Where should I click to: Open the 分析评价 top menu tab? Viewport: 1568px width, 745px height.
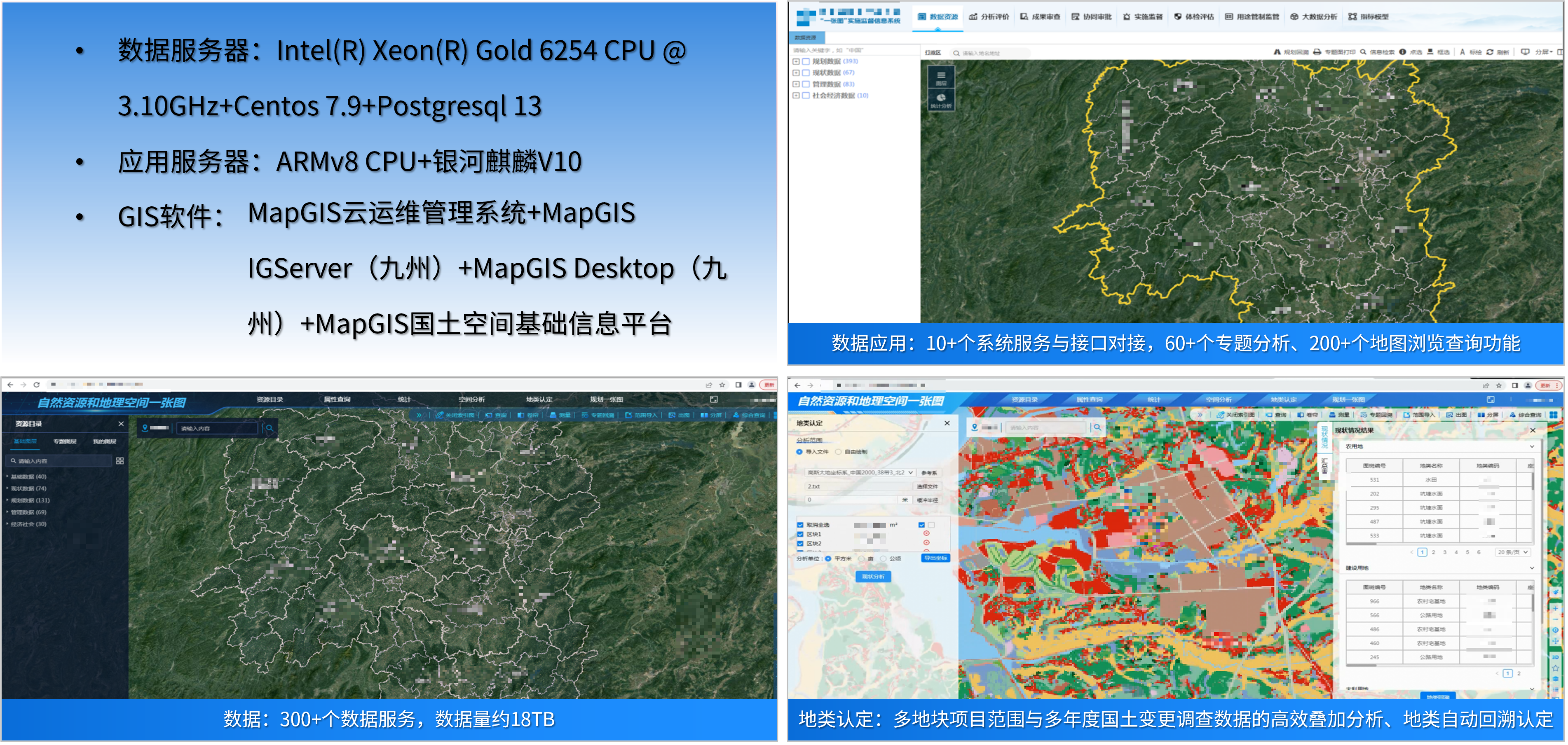989,17
